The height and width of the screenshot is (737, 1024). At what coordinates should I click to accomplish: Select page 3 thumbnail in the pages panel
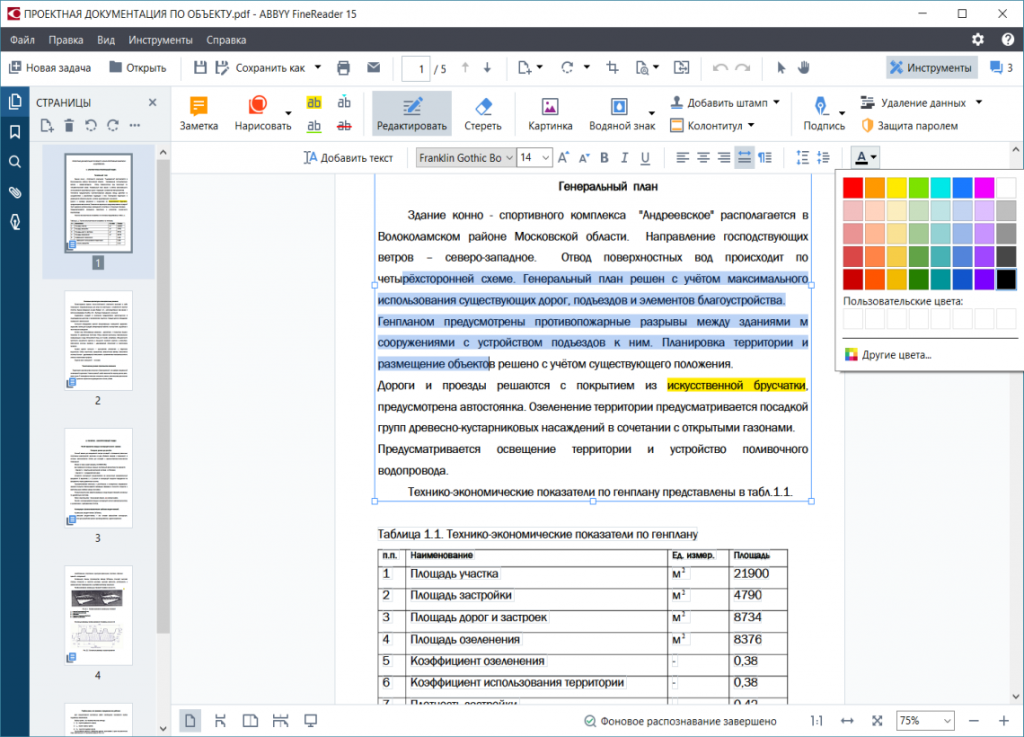(x=98, y=478)
